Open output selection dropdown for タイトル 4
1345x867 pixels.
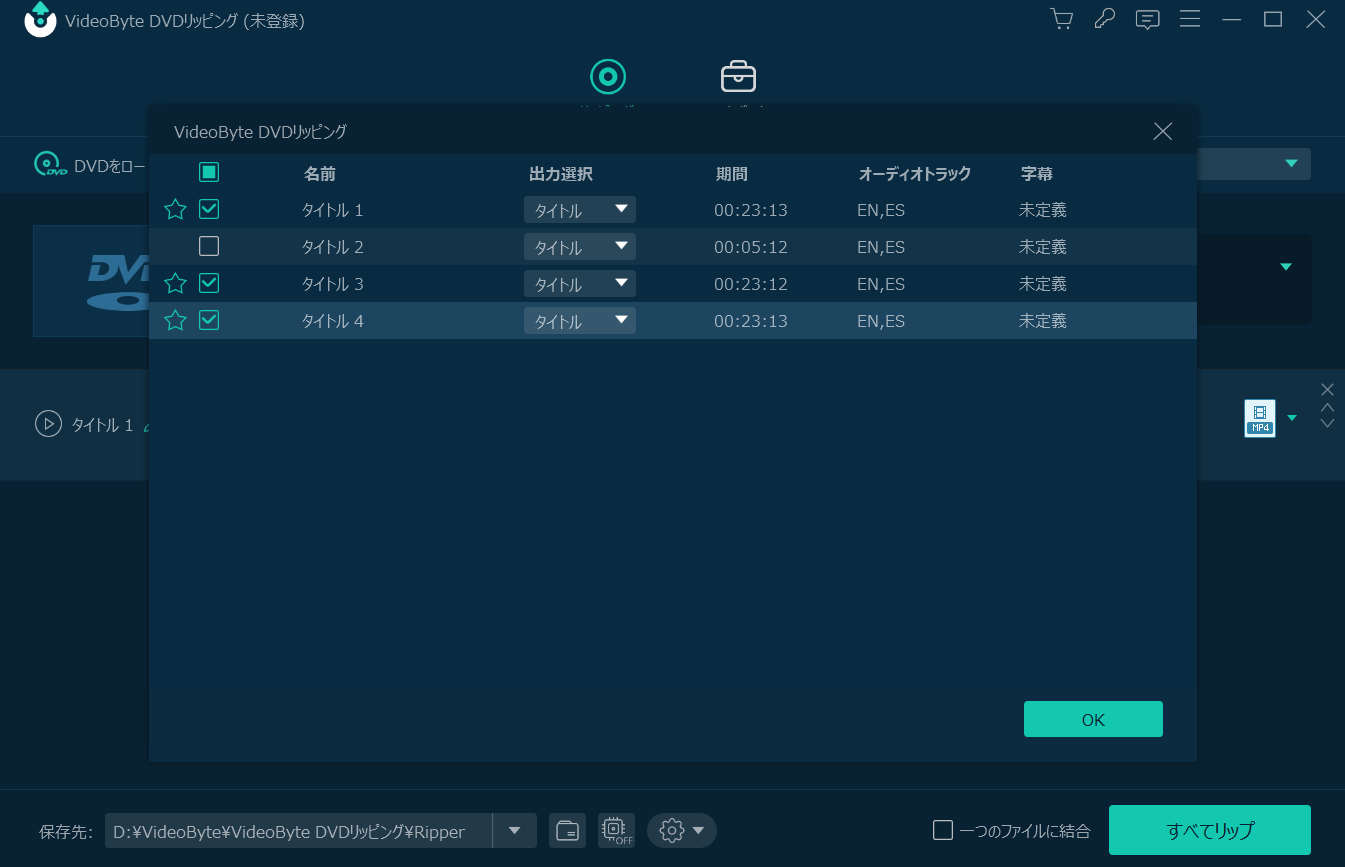click(x=580, y=321)
